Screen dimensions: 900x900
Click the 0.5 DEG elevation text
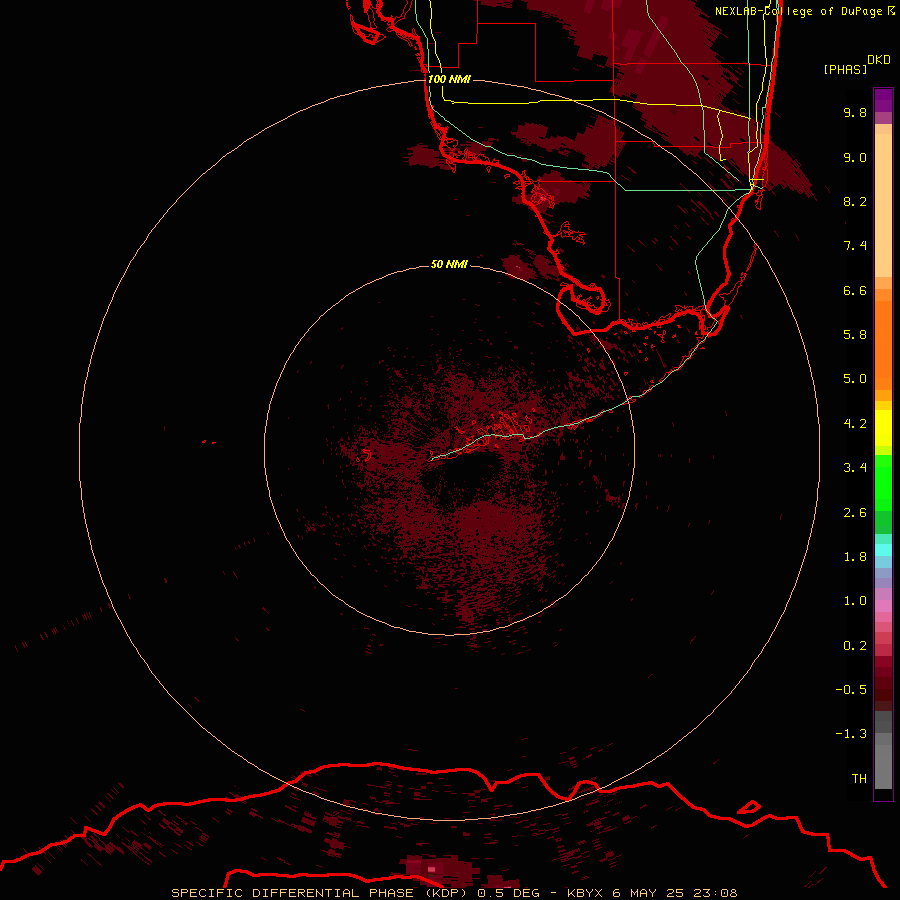(509, 893)
